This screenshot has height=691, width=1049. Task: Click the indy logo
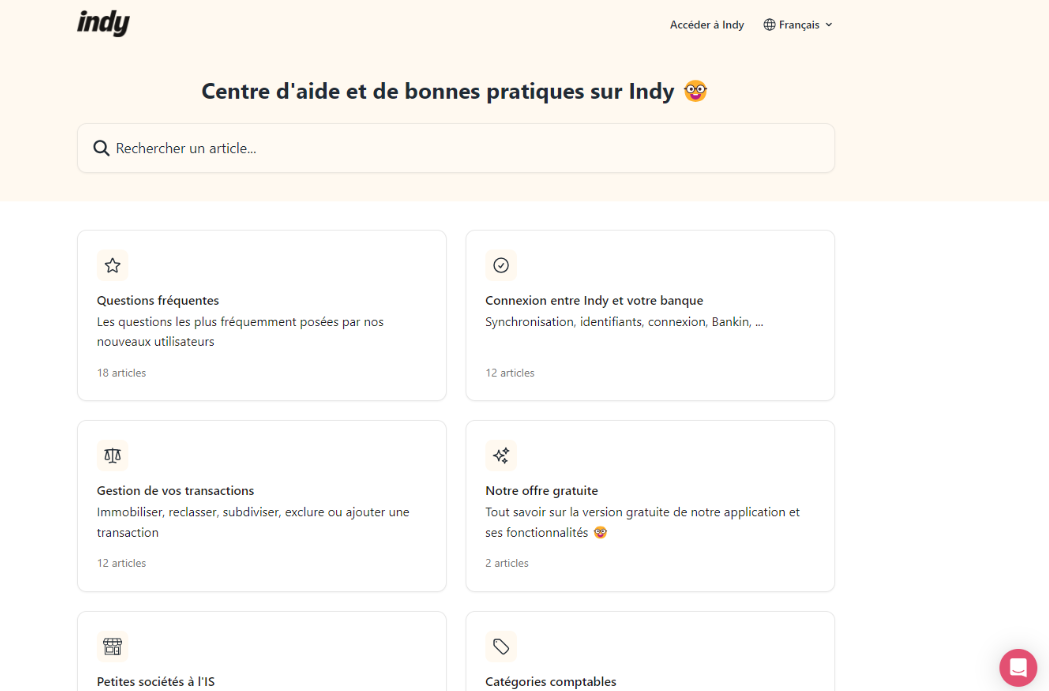pyautogui.click(x=103, y=23)
